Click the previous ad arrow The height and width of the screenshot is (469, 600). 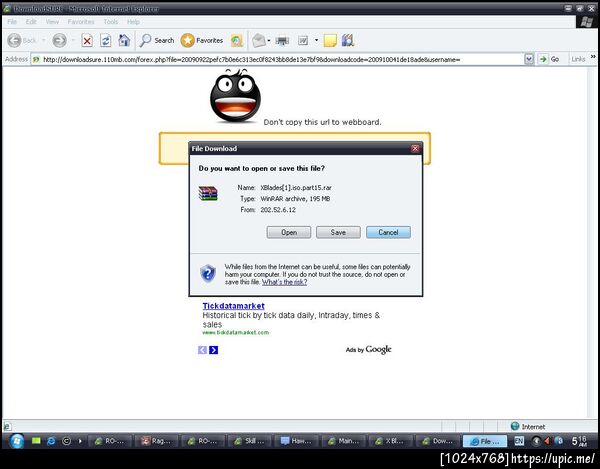[202, 350]
